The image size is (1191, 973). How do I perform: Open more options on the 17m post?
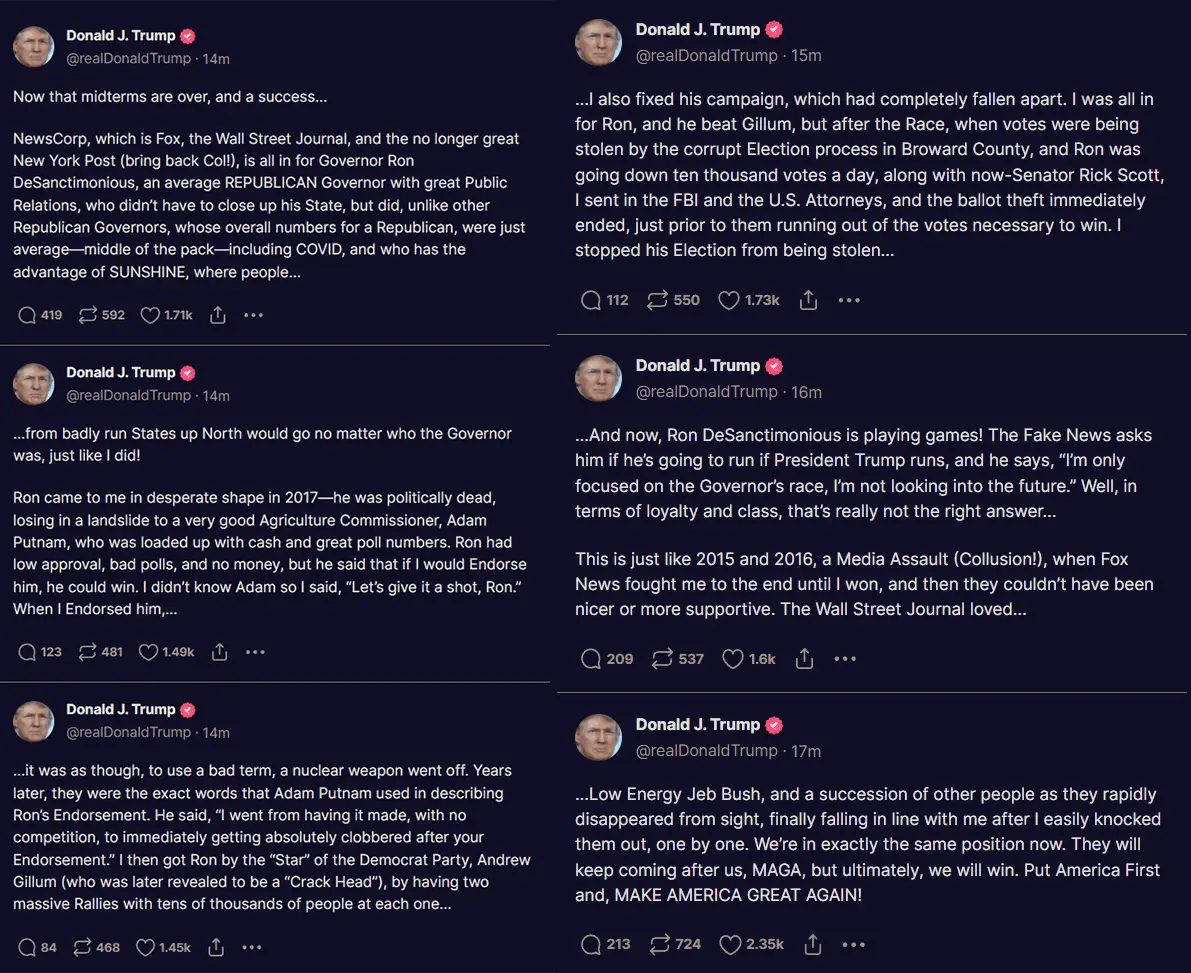tap(853, 944)
